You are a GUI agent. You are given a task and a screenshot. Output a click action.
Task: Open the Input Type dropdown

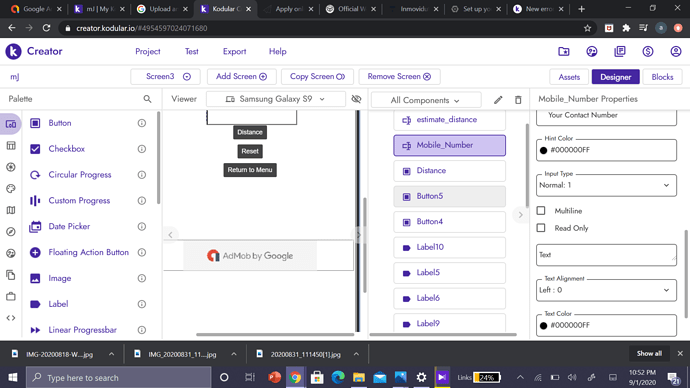[x=606, y=185]
